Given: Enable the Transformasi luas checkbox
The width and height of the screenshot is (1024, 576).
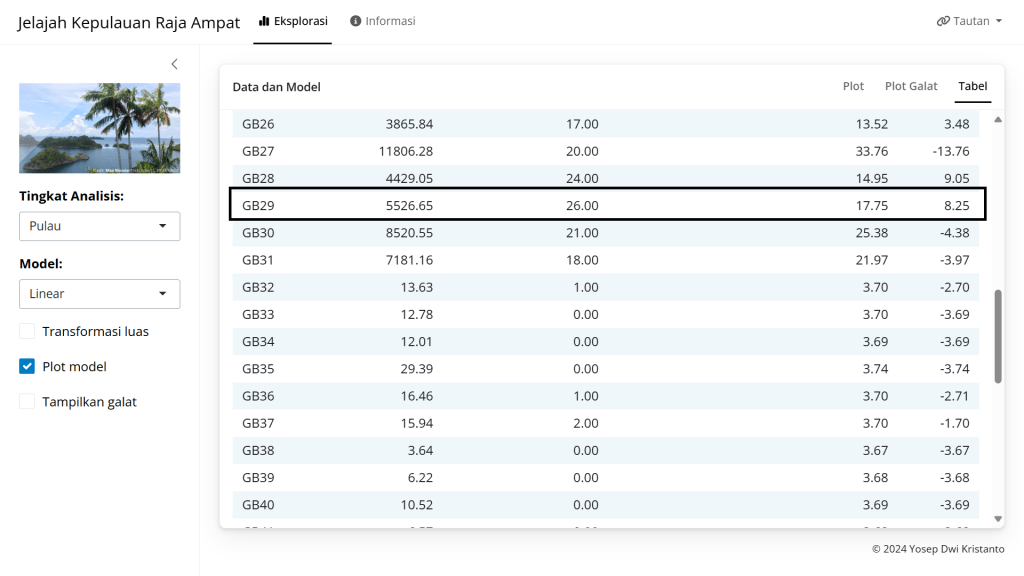Looking at the screenshot, I should click(28, 331).
